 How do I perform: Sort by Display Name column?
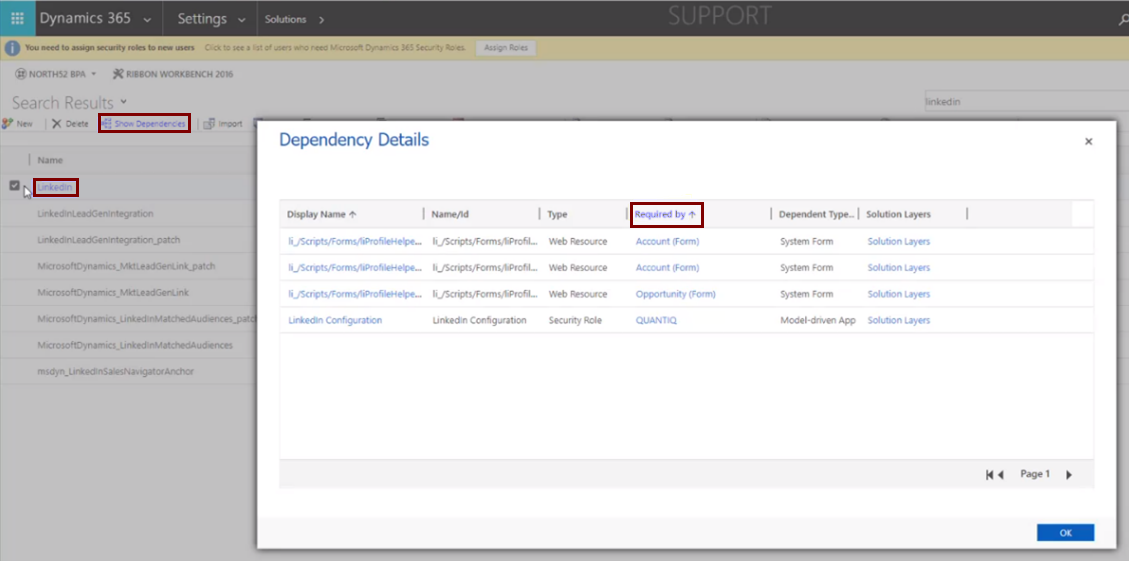coord(321,215)
